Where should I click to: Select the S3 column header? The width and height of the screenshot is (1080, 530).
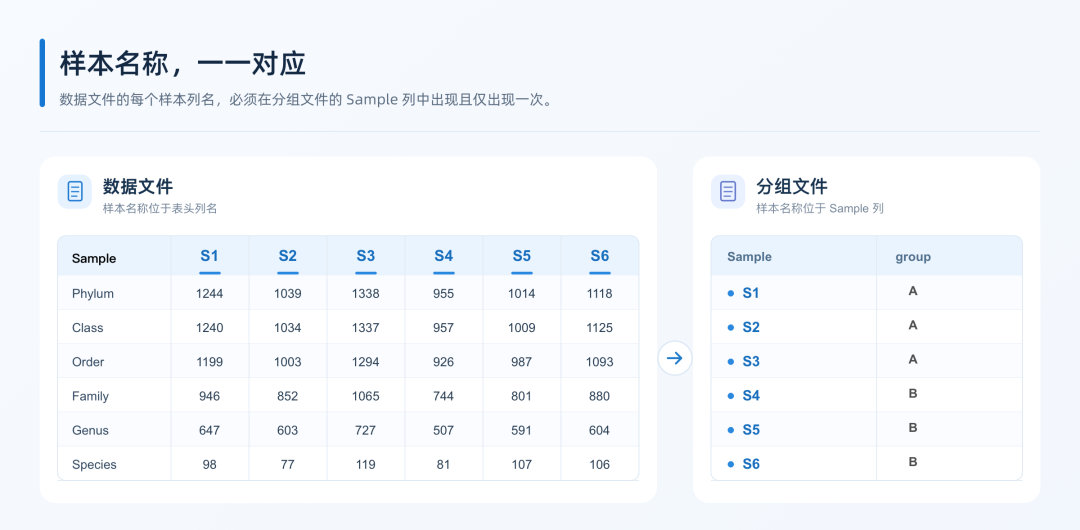click(x=366, y=256)
